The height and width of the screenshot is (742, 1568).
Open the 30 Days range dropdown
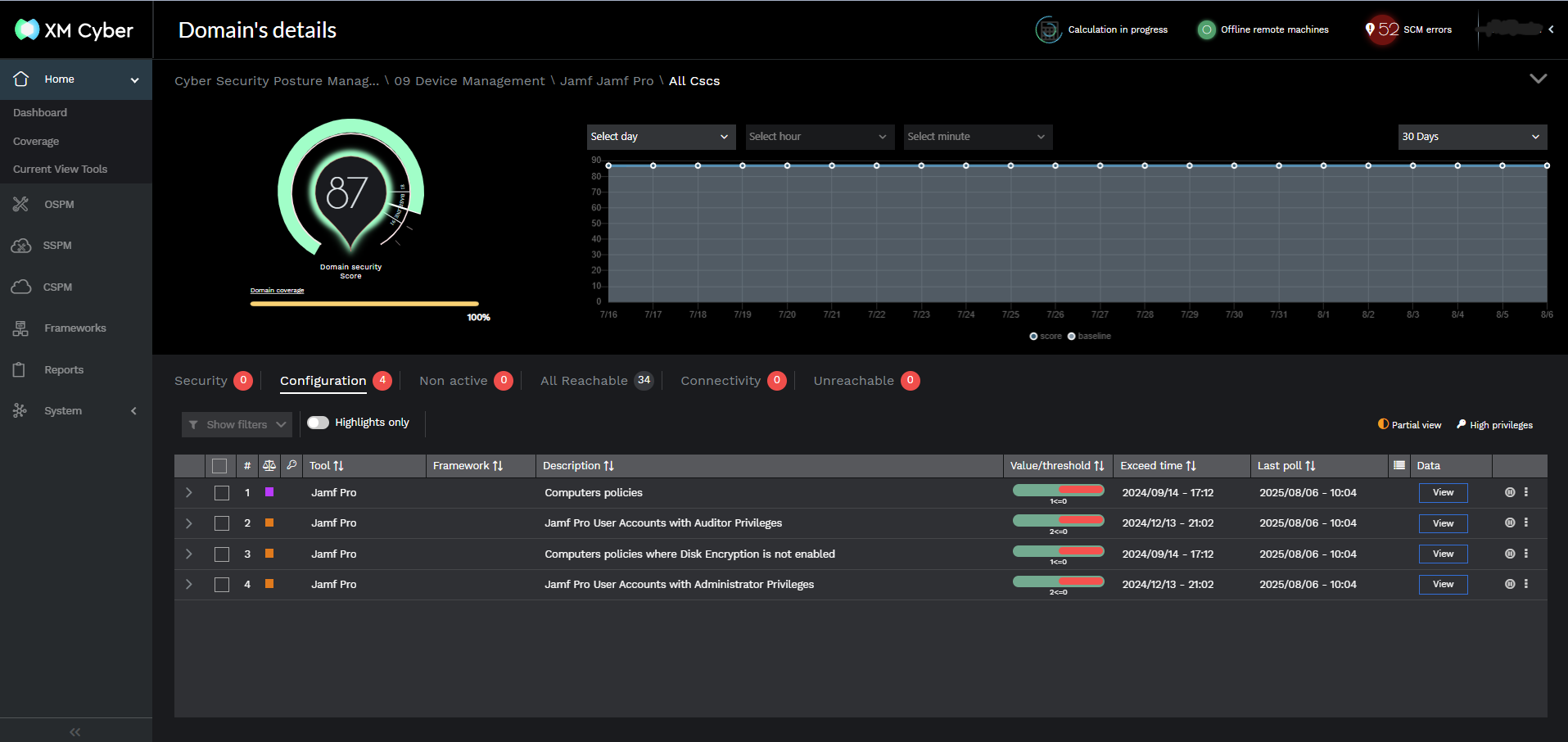[1472, 137]
